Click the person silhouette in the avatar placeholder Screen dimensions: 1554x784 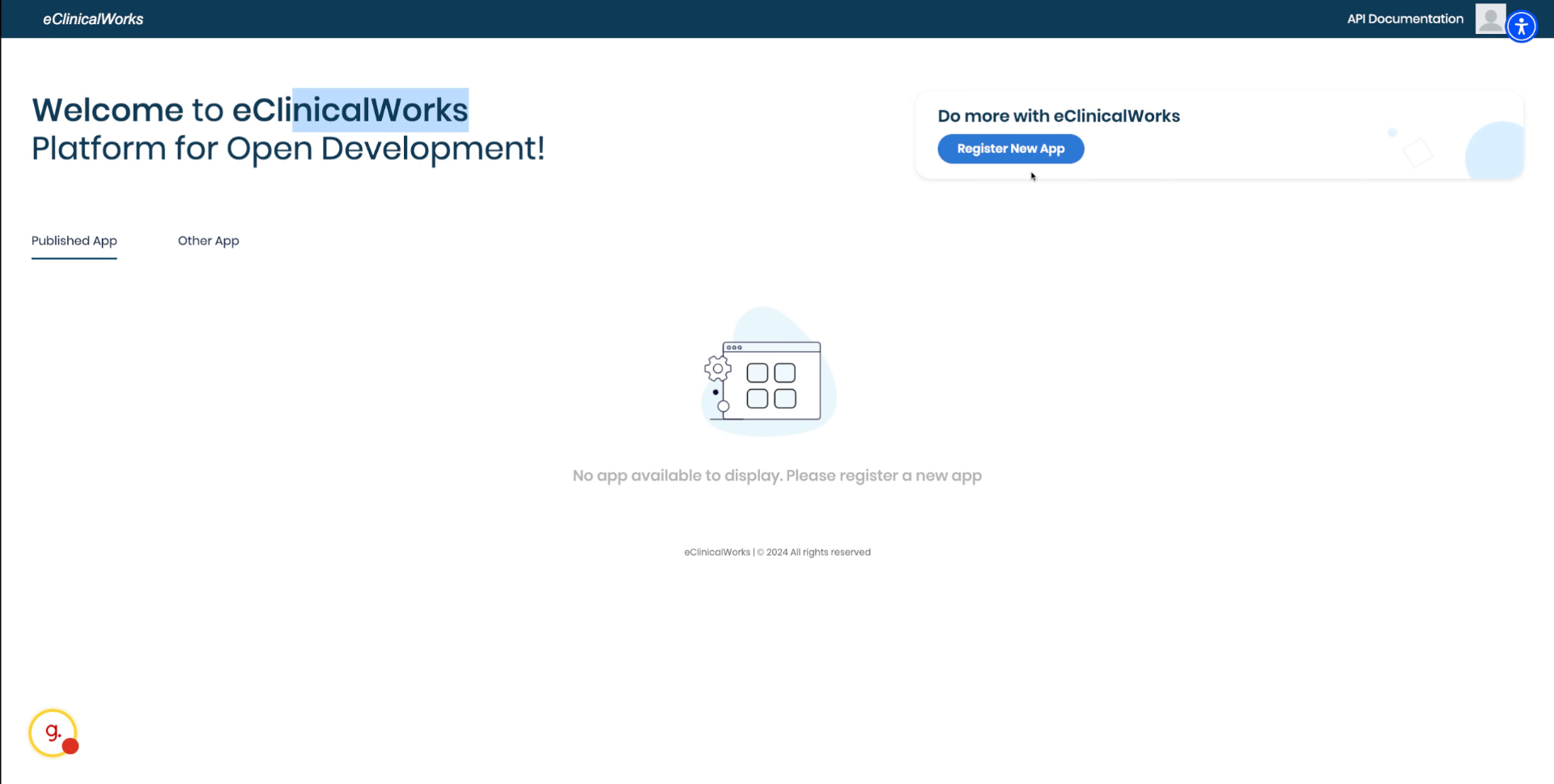tap(1491, 19)
